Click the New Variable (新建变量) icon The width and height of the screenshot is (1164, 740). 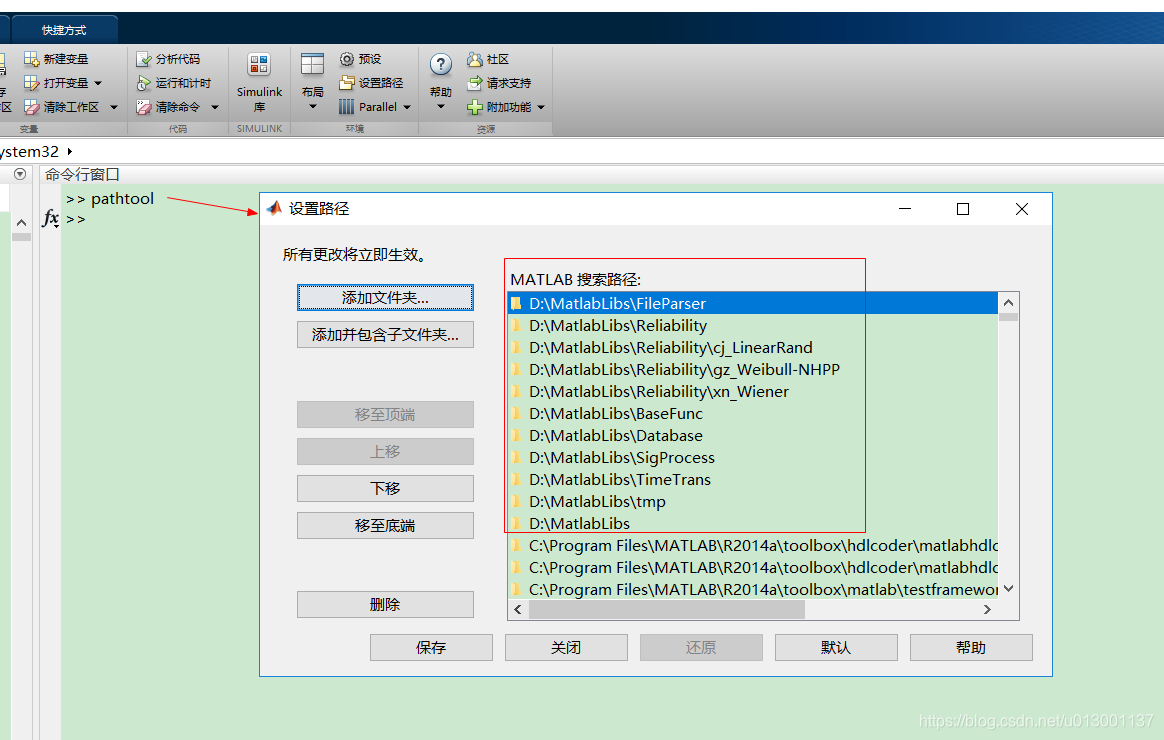coord(31,59)
